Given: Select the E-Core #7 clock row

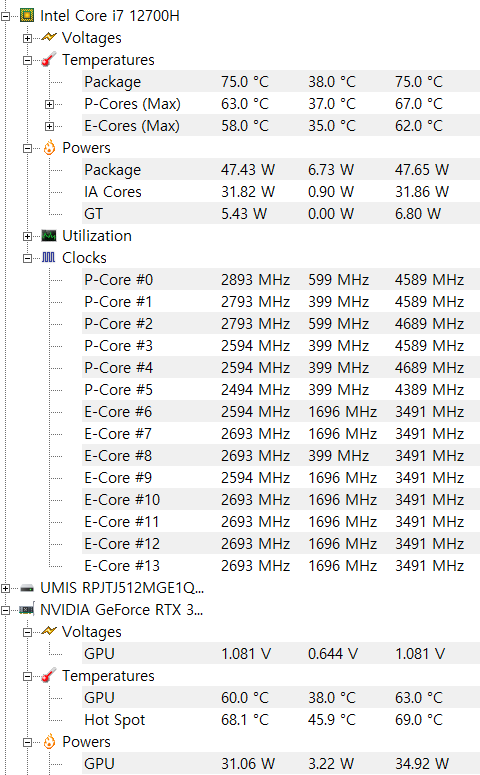Looking at the screenshot, I should pos(281,433).
